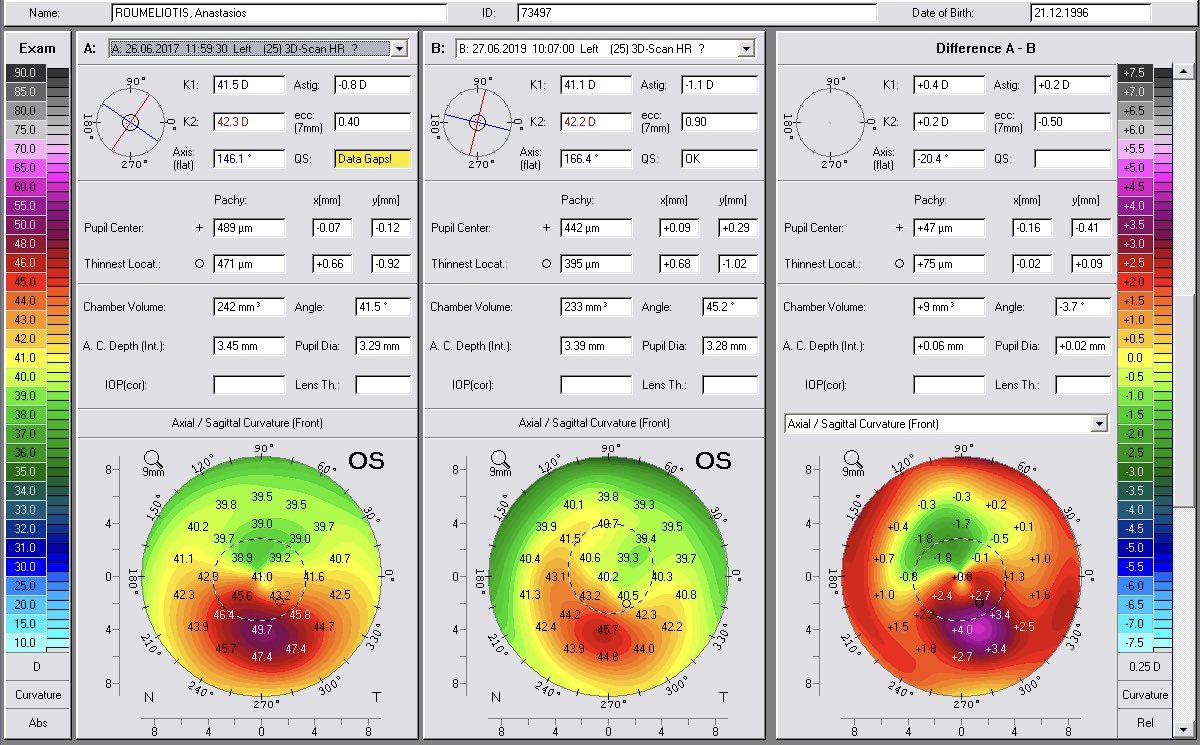Click difference axis value -20.4°
Screen dimensions: 1200x745
(x=949, y=159)
